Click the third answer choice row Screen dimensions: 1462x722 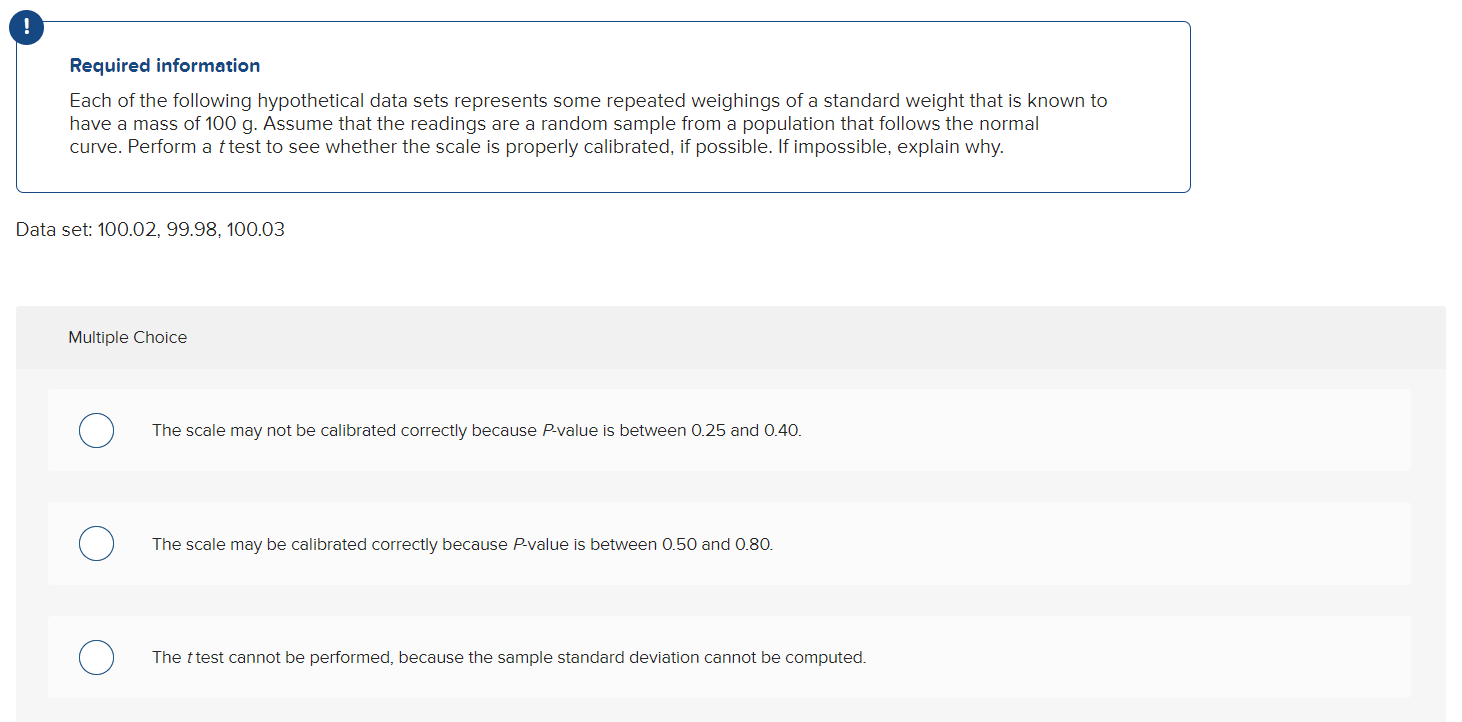coord(728,657)
